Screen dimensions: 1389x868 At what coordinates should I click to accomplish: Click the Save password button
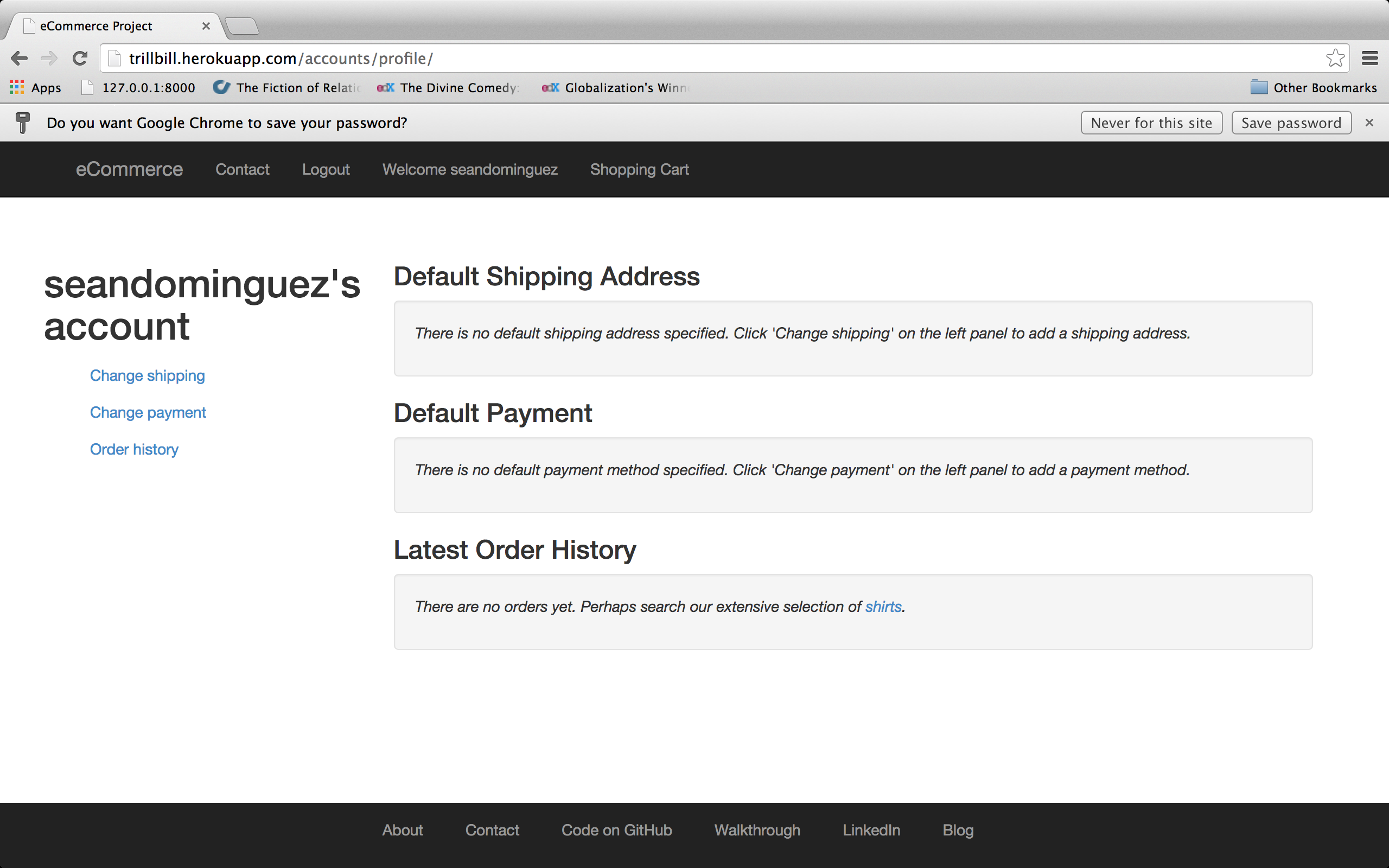point(1291,123)
